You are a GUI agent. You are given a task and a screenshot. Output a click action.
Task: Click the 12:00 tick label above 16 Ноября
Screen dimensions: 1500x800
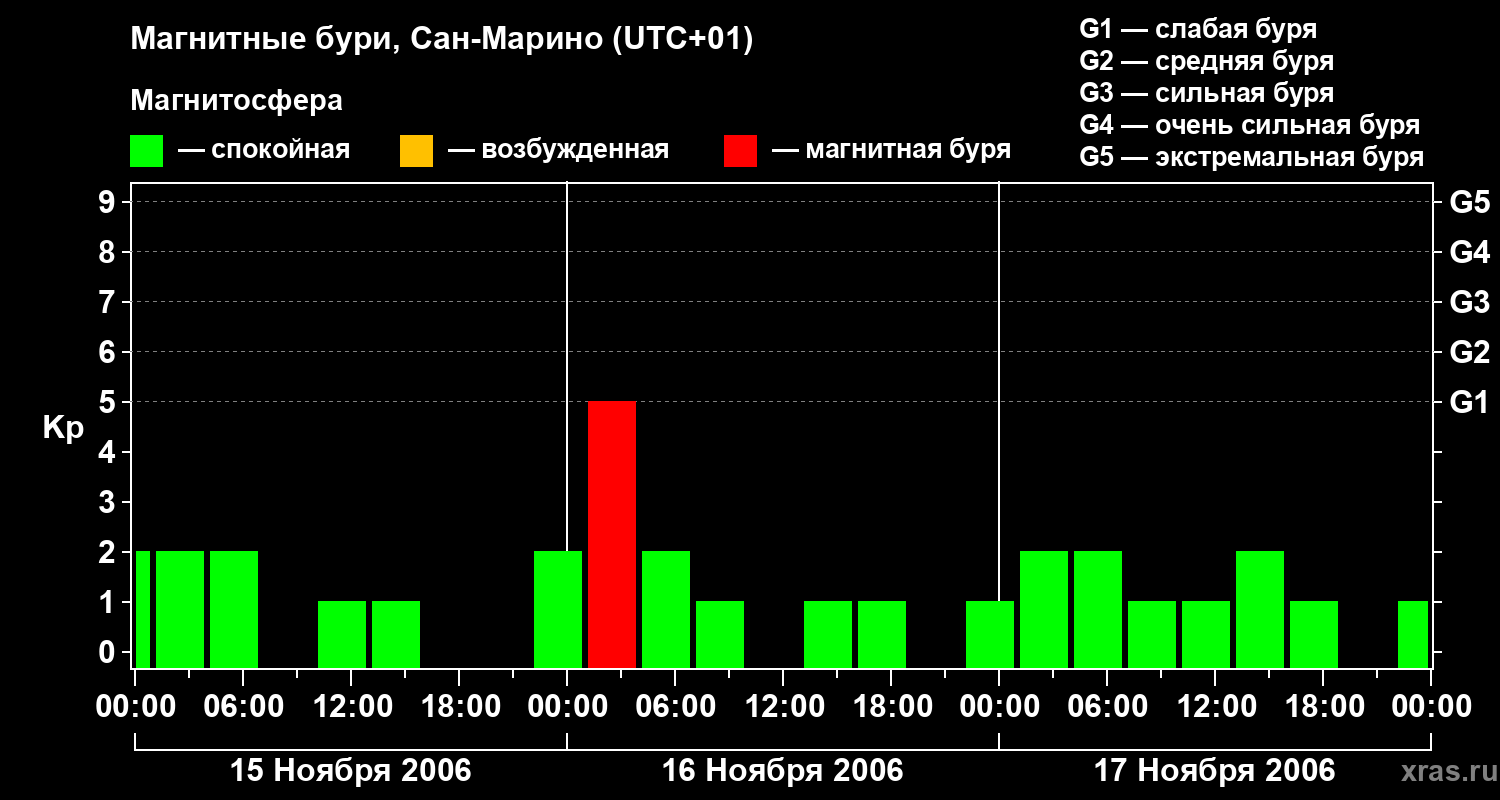point(783,707)
